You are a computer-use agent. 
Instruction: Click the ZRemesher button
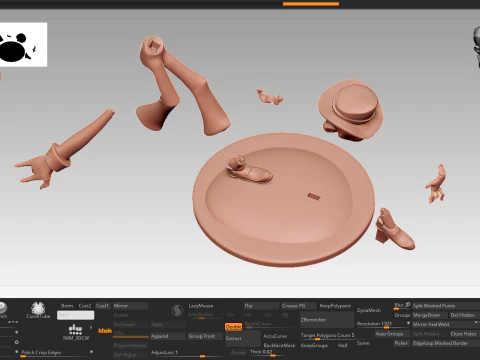[x=327, y=320]
